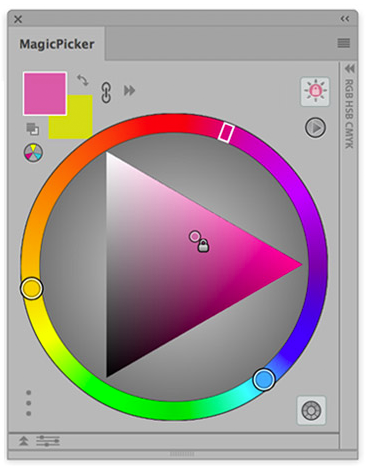Screen dimensions: 366x466
Task: Expand the RGB HSB CMYK side panel arrows
Action: 349,69
